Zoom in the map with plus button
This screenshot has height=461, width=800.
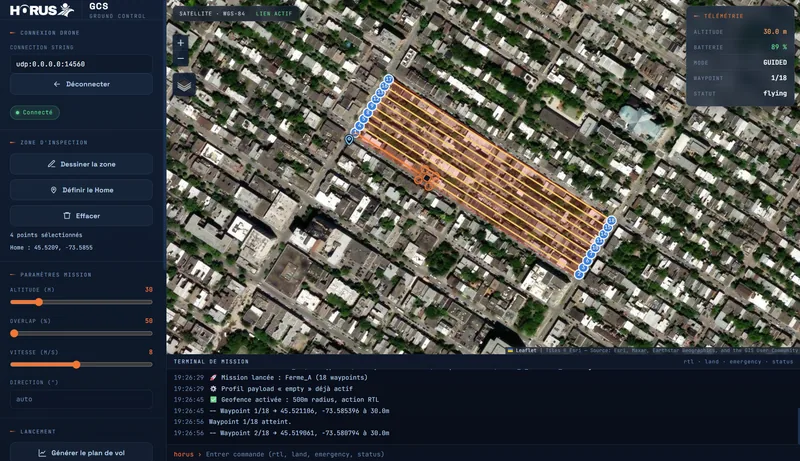[181, 43]
